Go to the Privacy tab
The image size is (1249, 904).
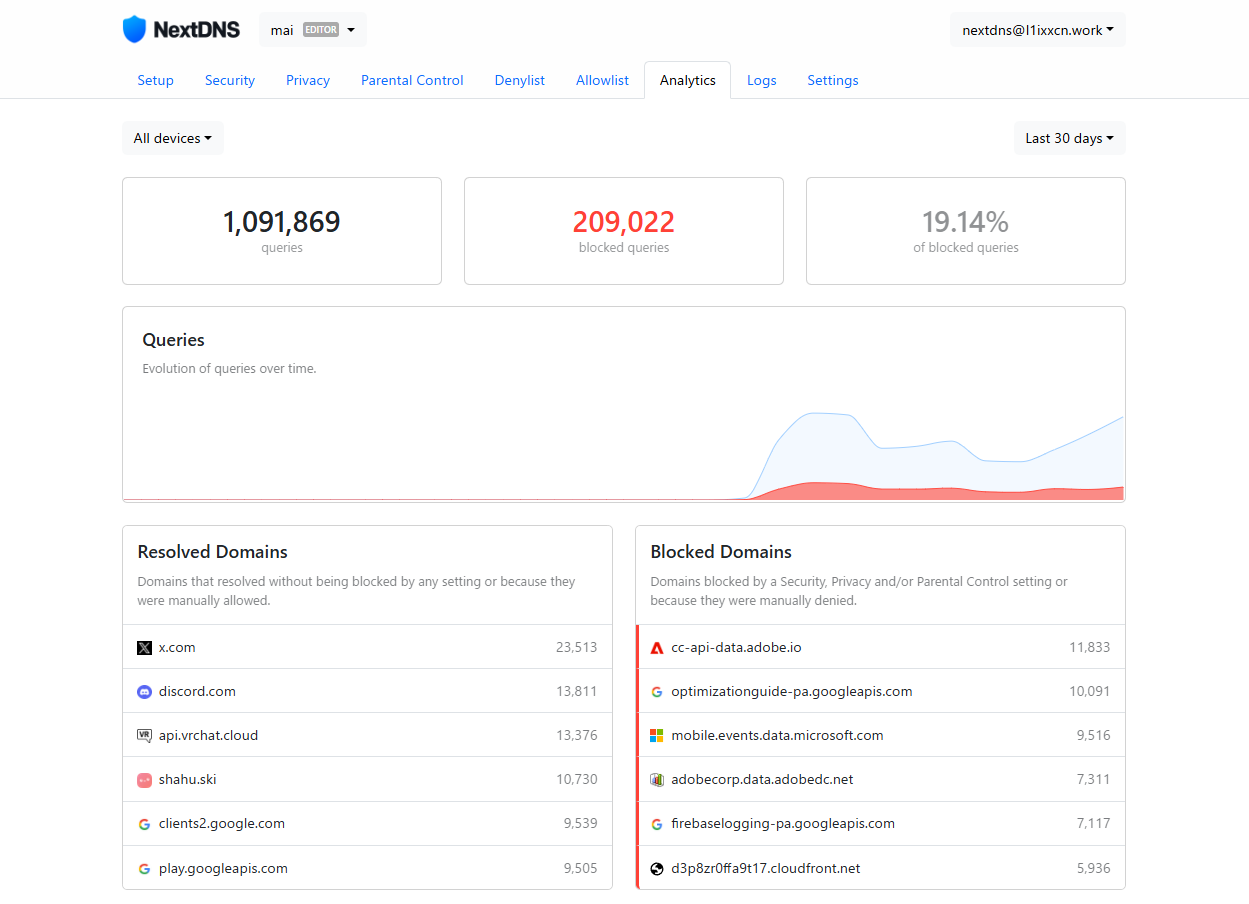pyautogui.click(x=308, y=80)
